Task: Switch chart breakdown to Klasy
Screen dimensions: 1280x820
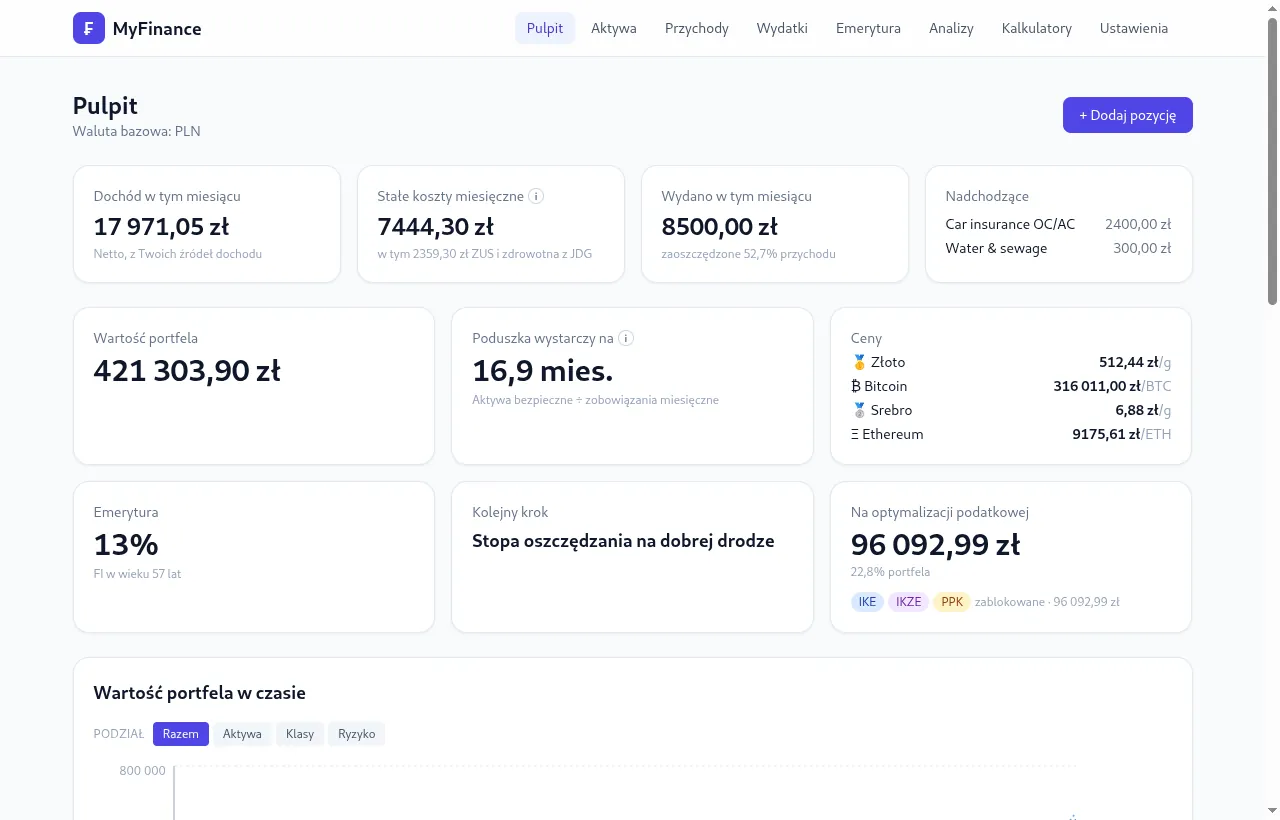Action: tap(300, 734)
